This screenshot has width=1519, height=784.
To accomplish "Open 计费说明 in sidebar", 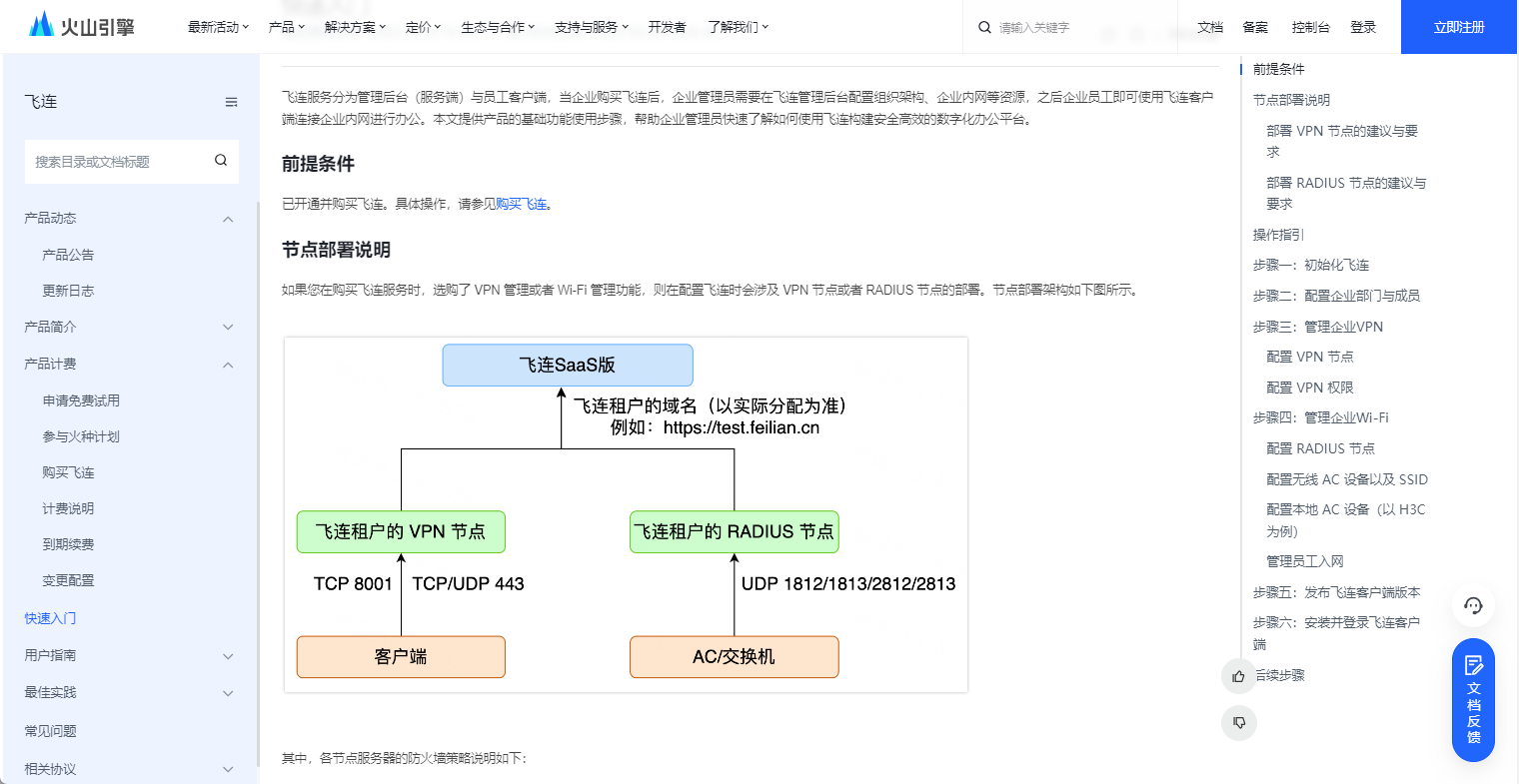I will tap(68, 508).
